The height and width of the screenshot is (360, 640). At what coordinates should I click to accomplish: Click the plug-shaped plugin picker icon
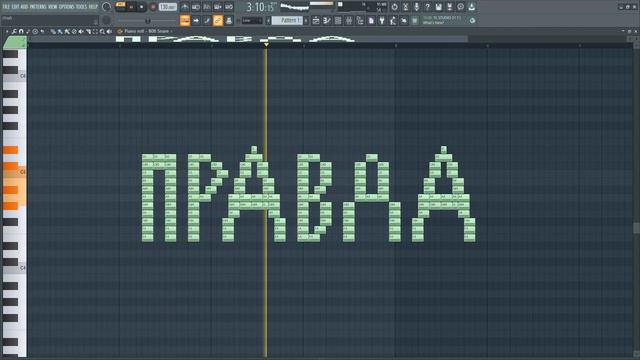pyautogui.click(x=382, y=20)
